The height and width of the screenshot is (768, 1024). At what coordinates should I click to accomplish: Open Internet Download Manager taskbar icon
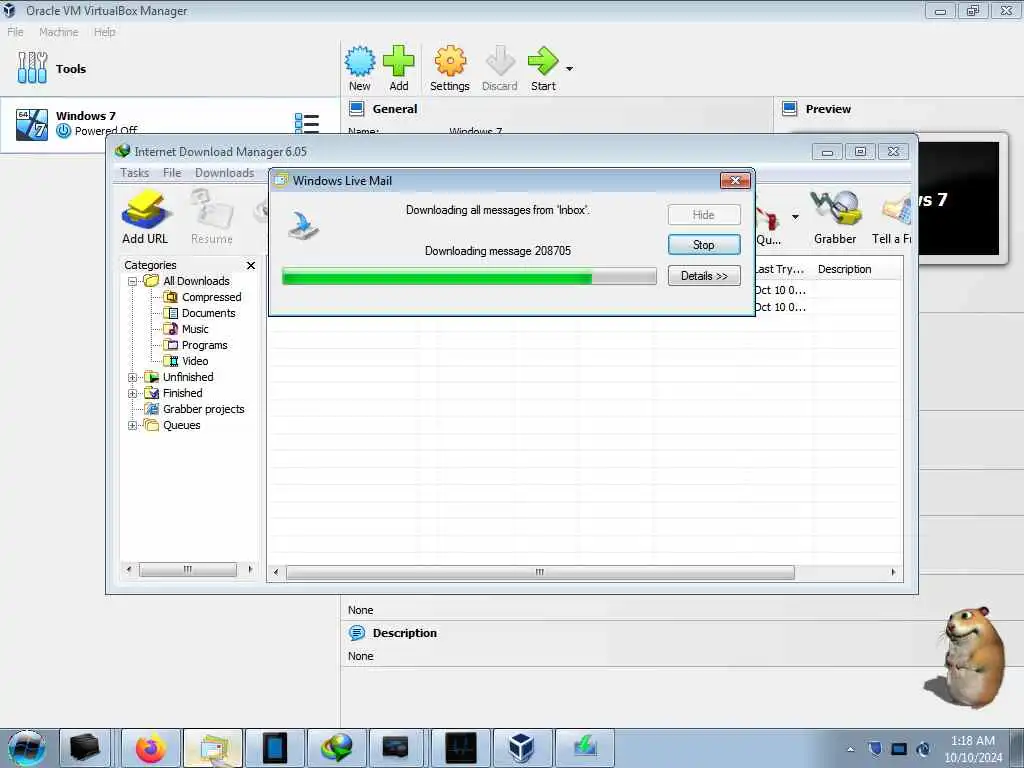pos(337,748)
